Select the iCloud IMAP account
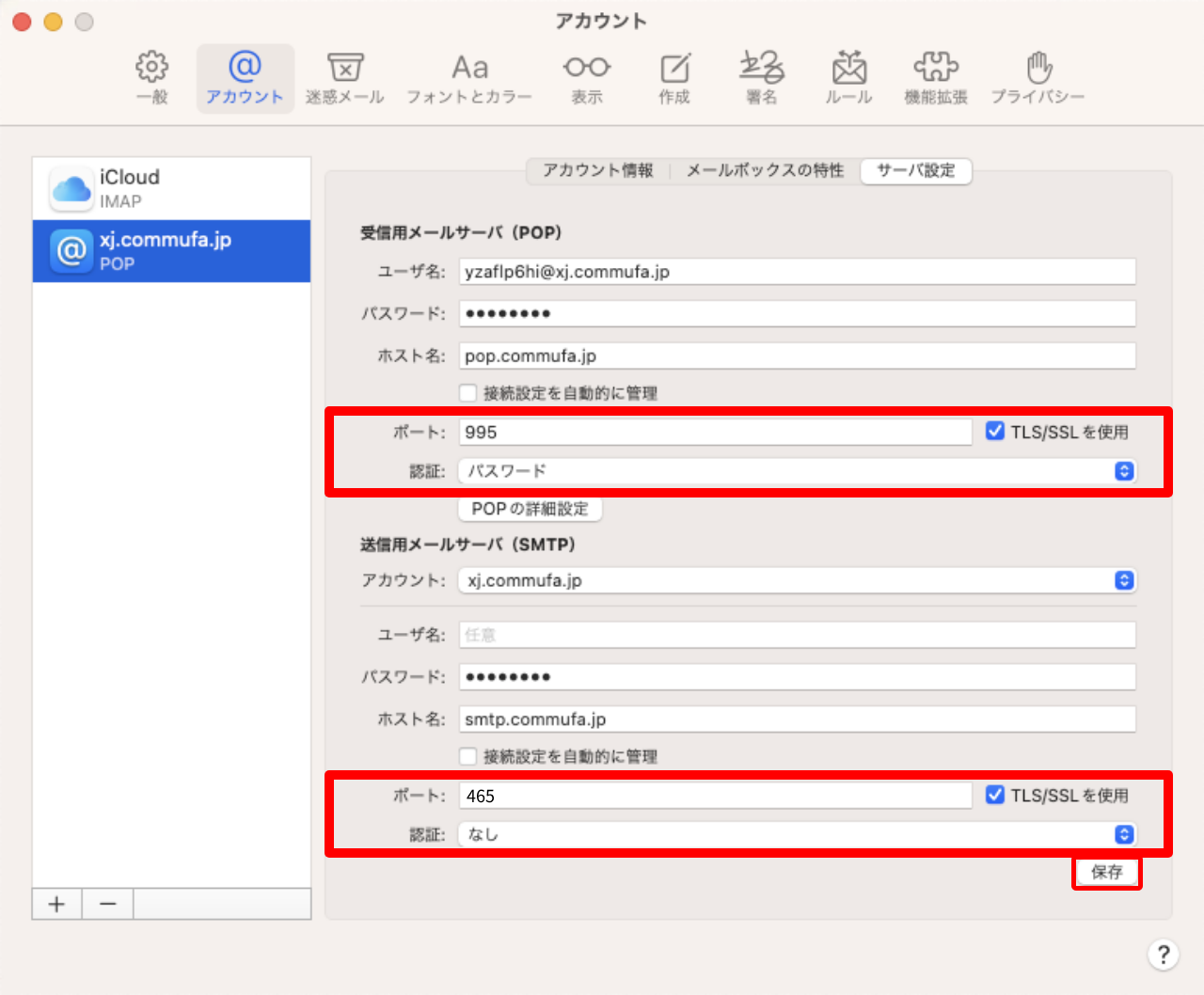Image resolution: width=1204 pixels, height=995 pixels. 171,188
